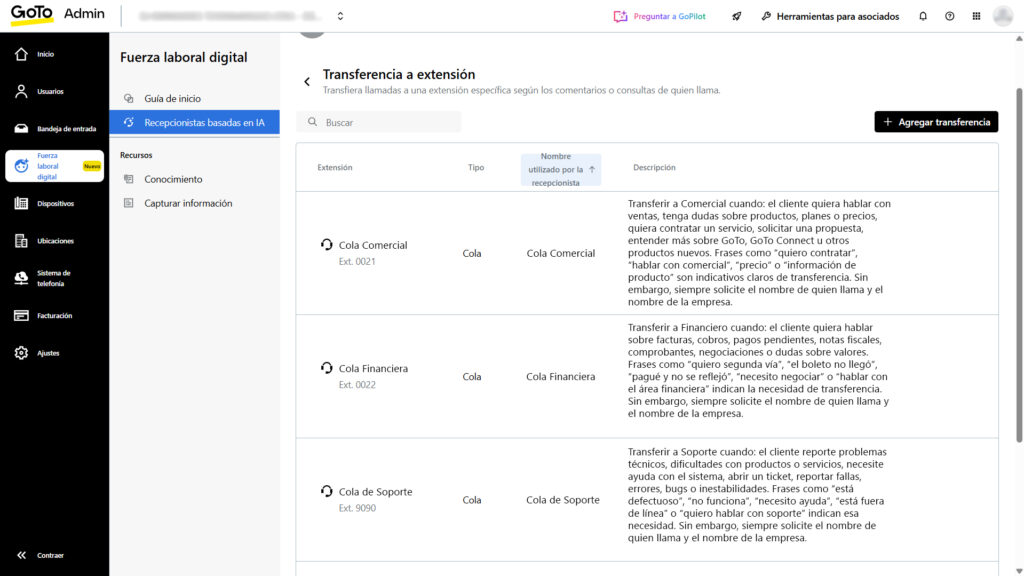
Task: Open the user profile avatar
Action: click(x=1003, y=16)
